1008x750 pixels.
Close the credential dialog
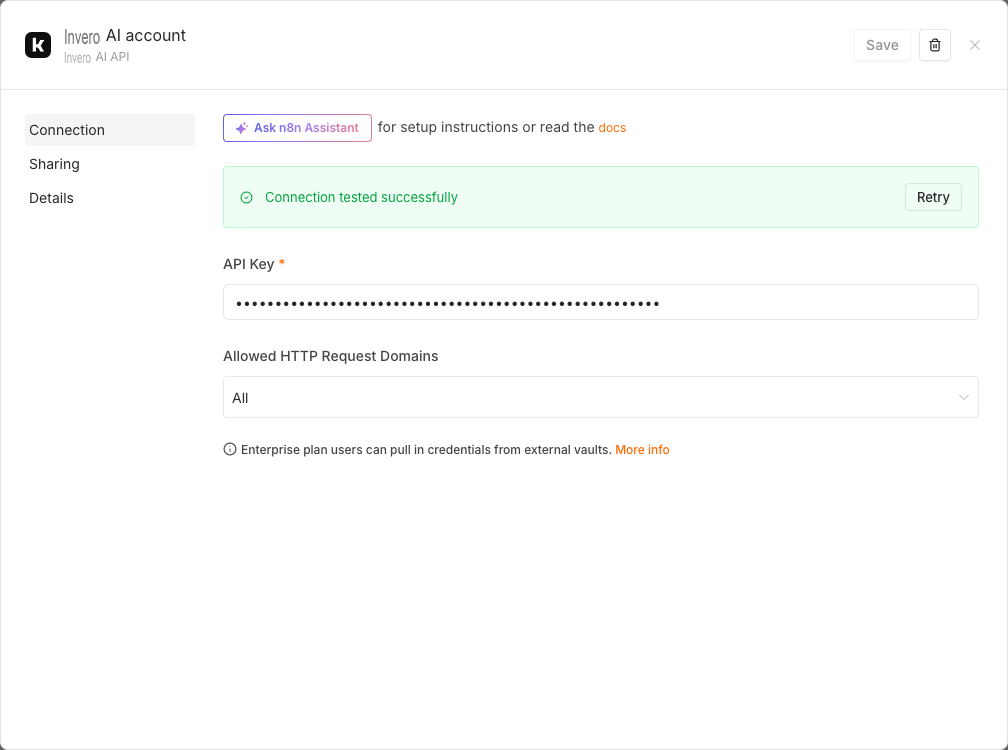tap(975, 45)
